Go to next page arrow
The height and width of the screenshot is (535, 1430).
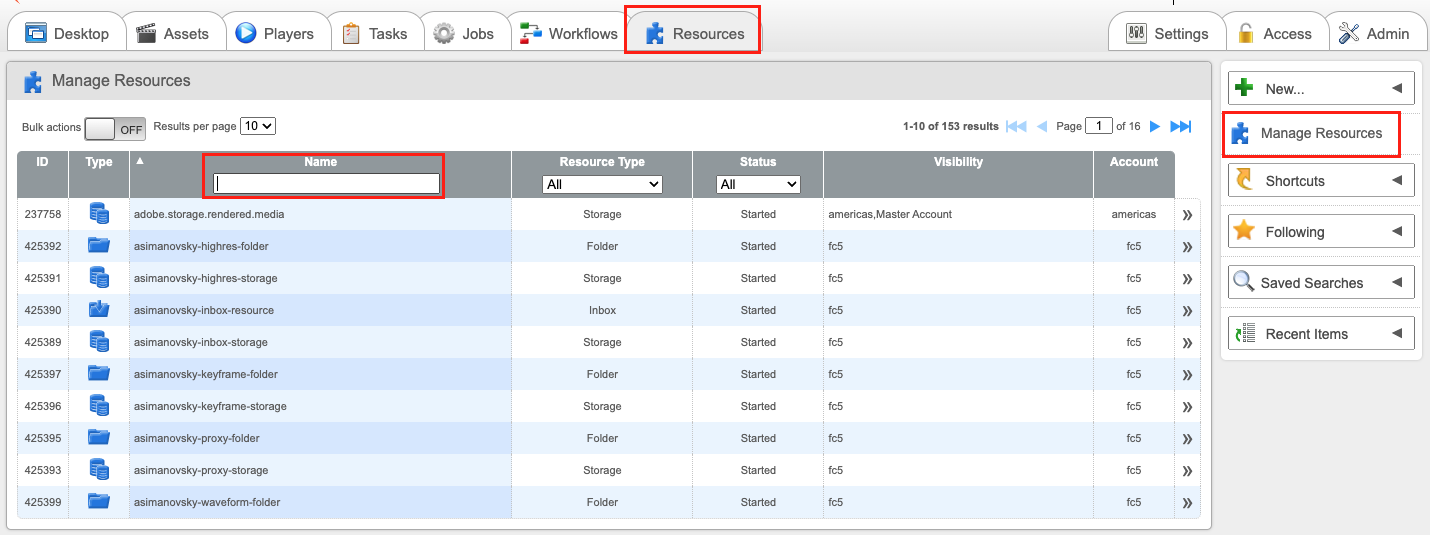(x=1155, y=126)
